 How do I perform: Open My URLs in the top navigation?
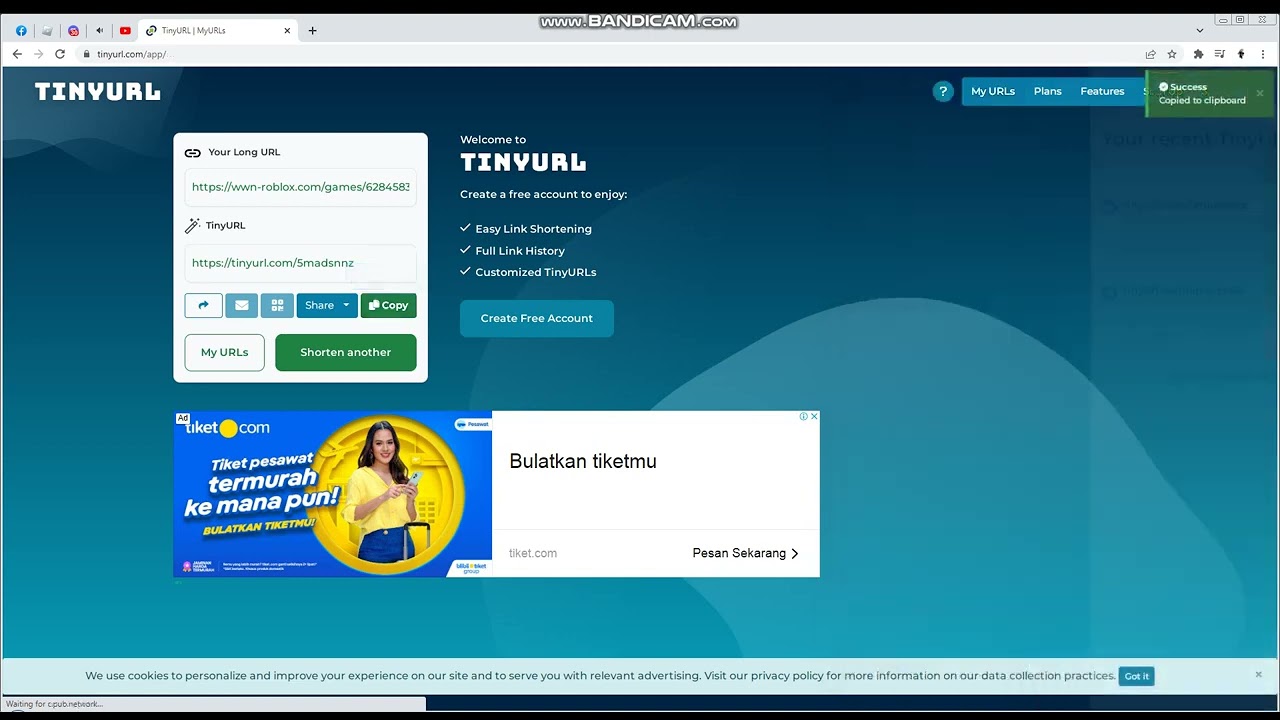click(x=993, y=91)
